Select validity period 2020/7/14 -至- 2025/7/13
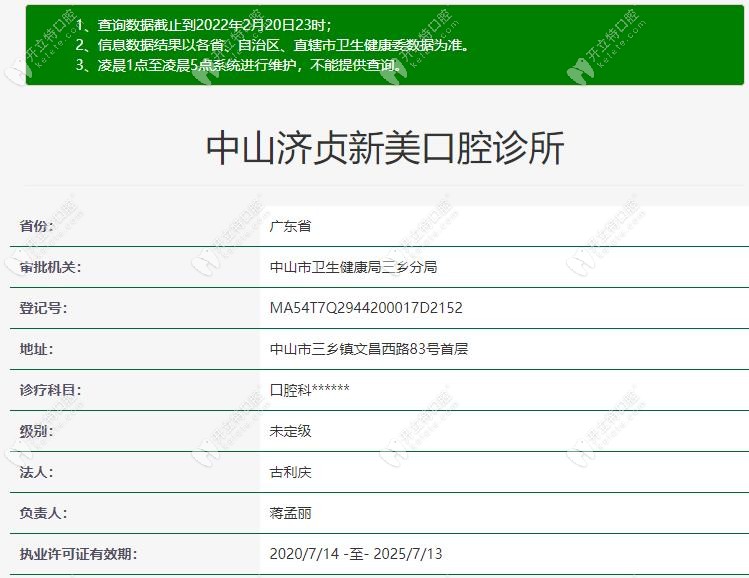This screenshot has width=749, height=578. click(x=356, y=555)
